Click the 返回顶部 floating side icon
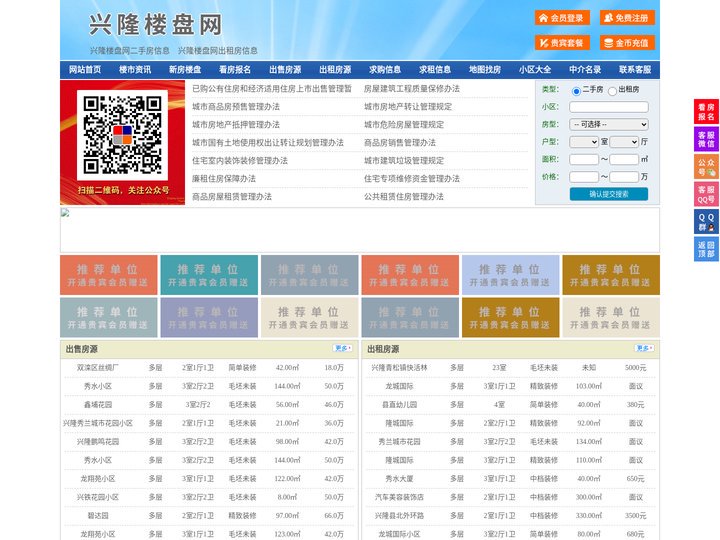The width and height of the screenshot is (720, 540). tap(706, 249)
